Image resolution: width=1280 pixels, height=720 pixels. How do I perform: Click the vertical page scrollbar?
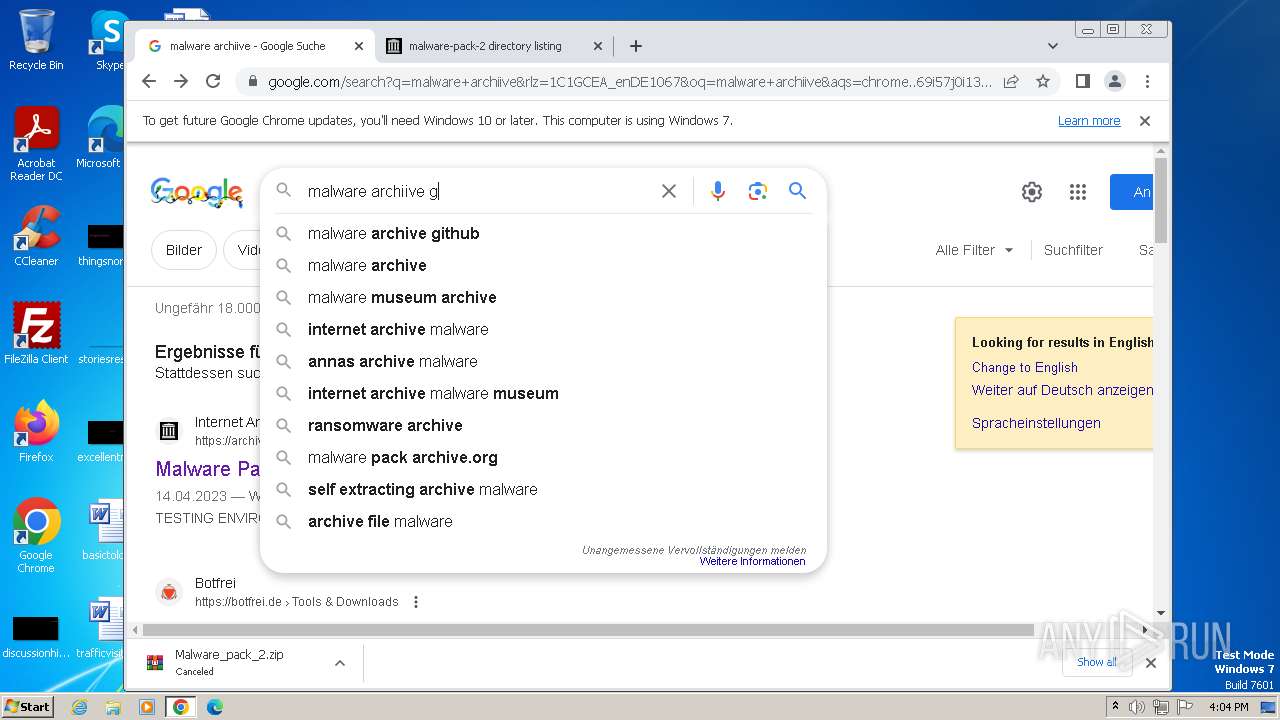(x=1160, y=200)
